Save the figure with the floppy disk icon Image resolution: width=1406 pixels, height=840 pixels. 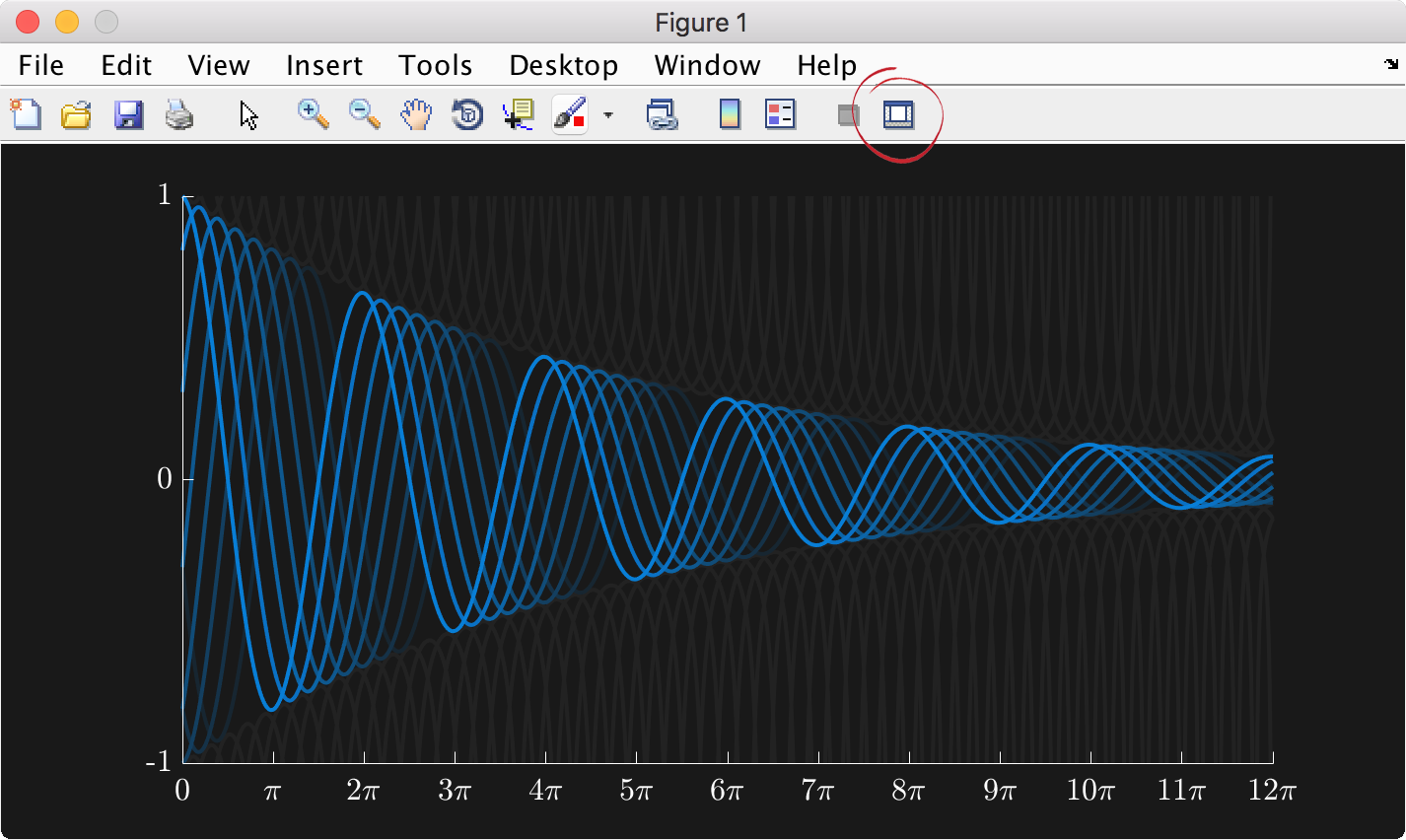click(x=128, y=115)
